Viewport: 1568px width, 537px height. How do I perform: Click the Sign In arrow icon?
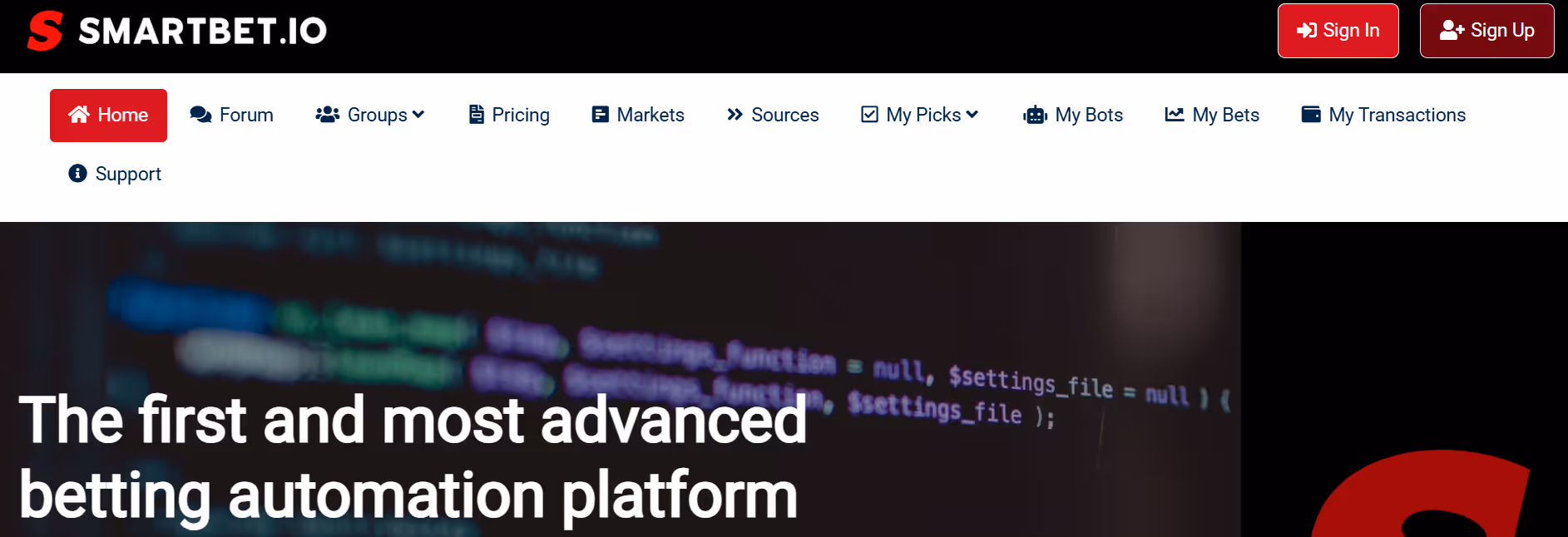pos(1307,31)
